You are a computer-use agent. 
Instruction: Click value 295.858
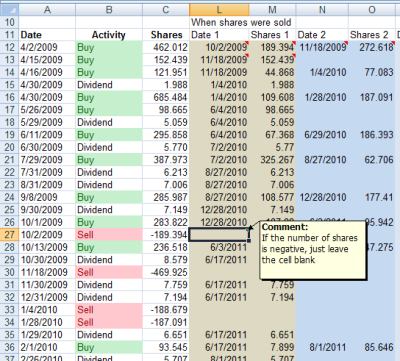coord(166,135)
